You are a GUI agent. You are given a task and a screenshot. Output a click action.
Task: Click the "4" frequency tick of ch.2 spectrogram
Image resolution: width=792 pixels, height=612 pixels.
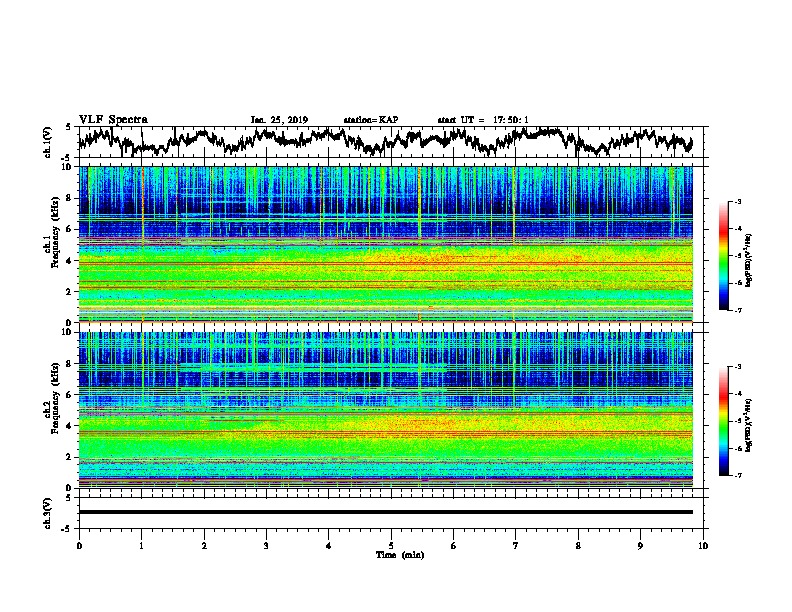click(x=69, y=426)
